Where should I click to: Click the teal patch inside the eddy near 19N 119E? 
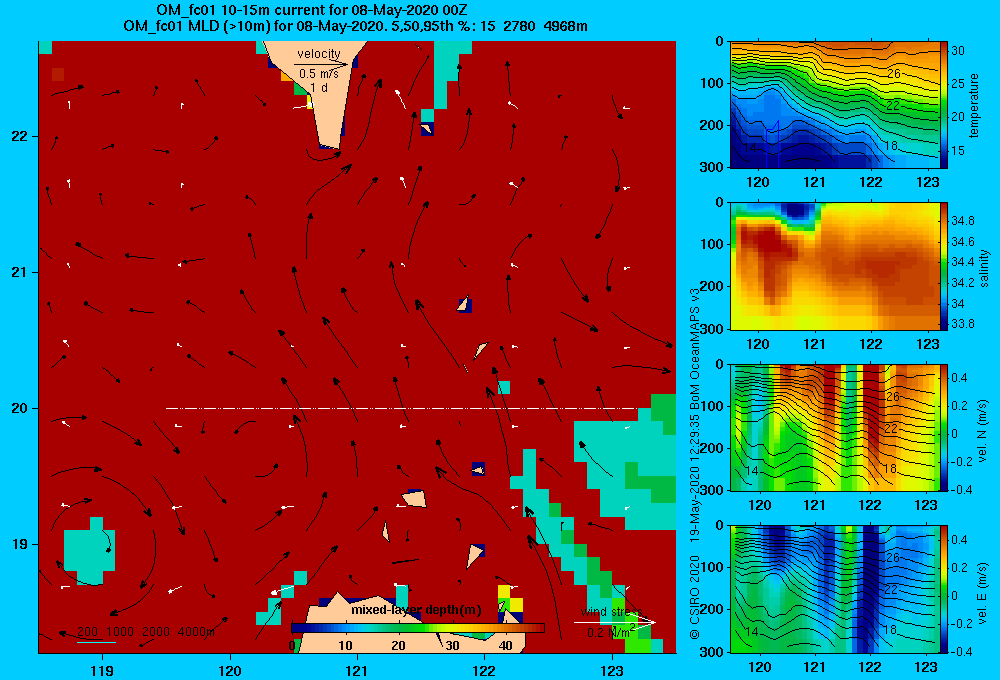[89, 551]
